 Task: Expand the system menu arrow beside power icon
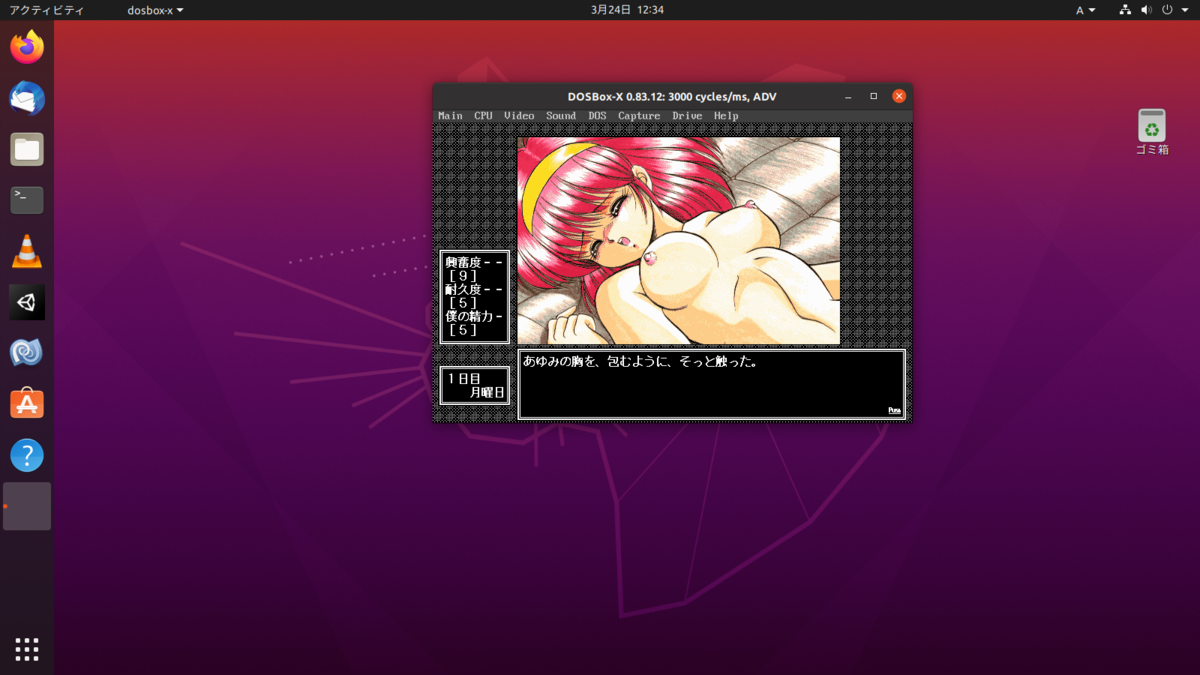pyautogui.click(x=1186, y=10)
